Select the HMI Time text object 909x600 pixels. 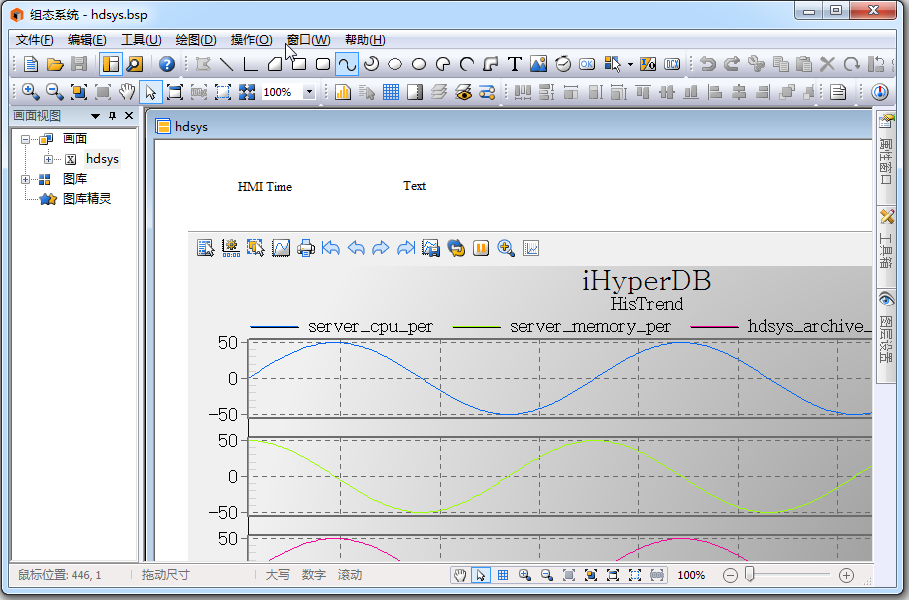click(x=264, y=187)
